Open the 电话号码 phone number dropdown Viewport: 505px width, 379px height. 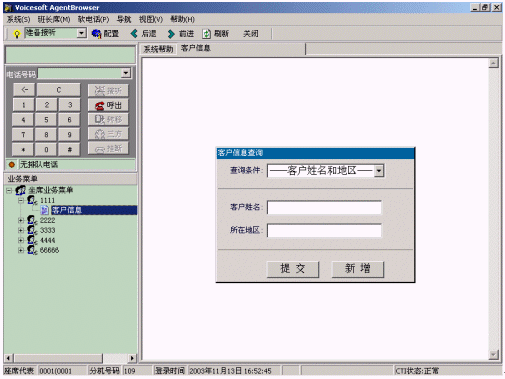coord(126,73)
